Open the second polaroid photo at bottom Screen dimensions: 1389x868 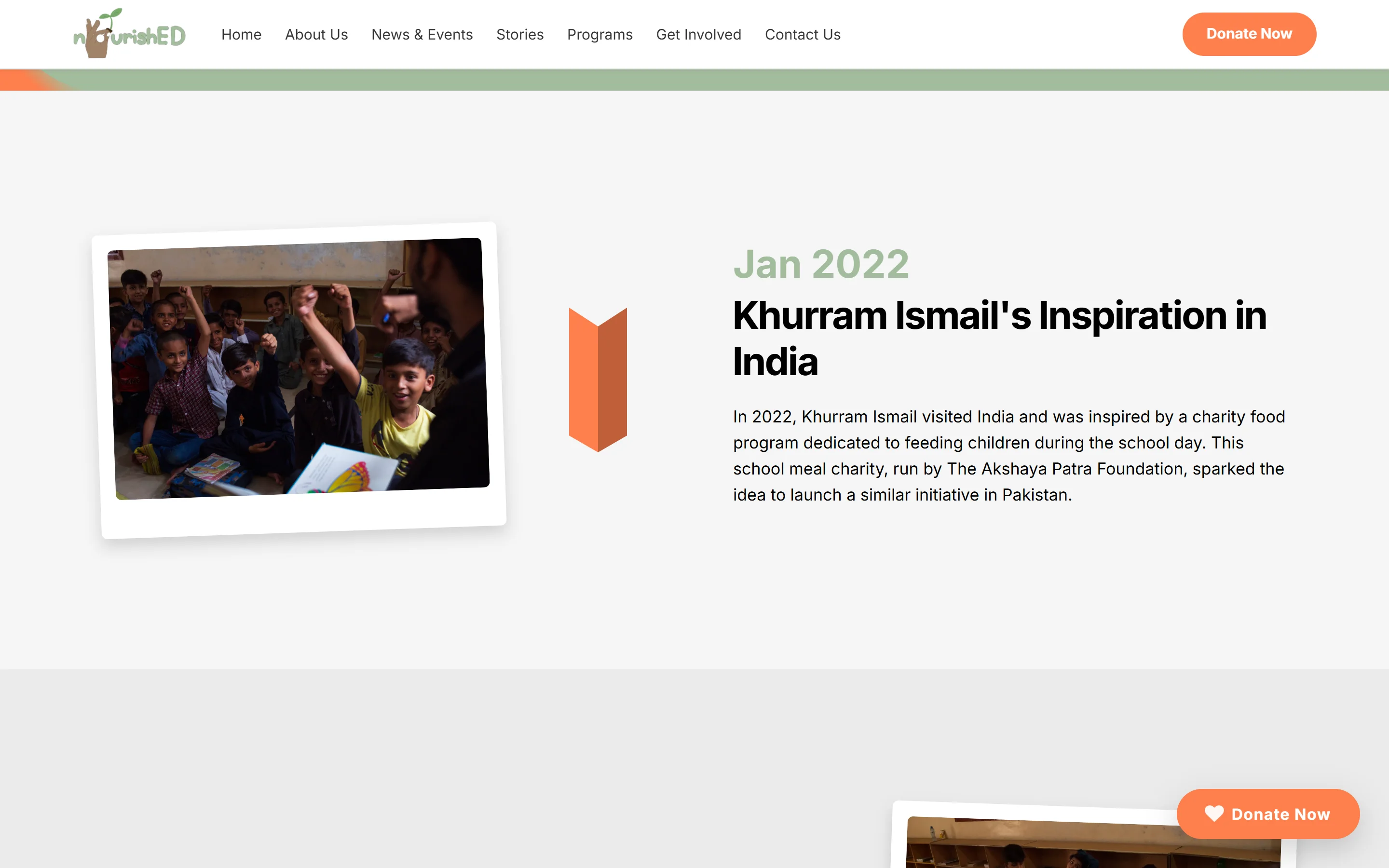coord(1093,835)
